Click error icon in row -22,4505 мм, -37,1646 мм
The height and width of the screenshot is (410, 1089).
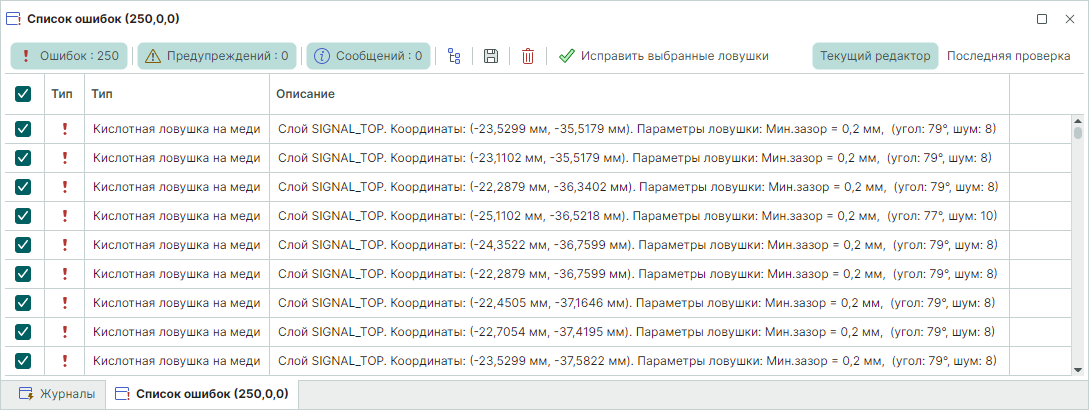pos(65,302)
